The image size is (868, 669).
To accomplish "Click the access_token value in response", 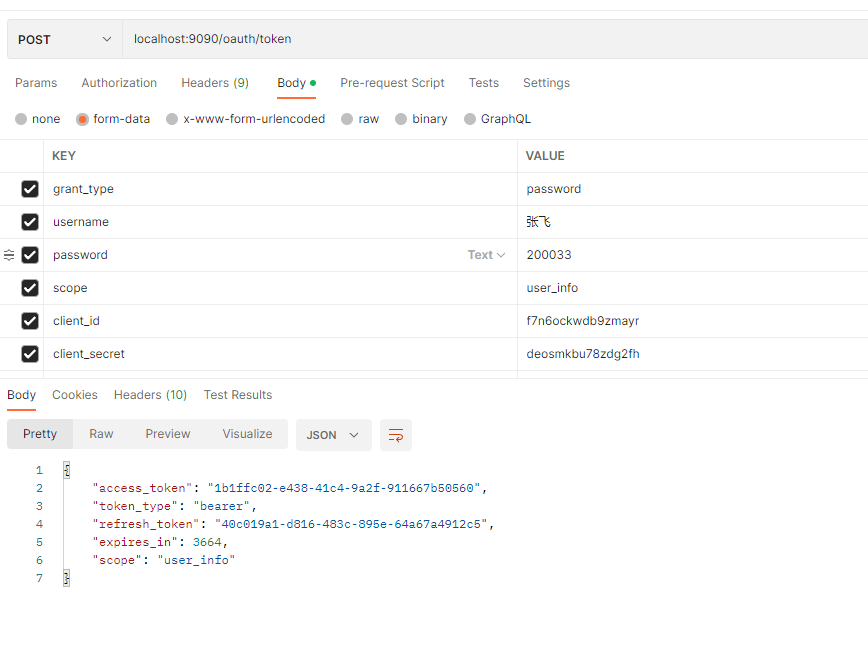I will click(x=344, y=488).
